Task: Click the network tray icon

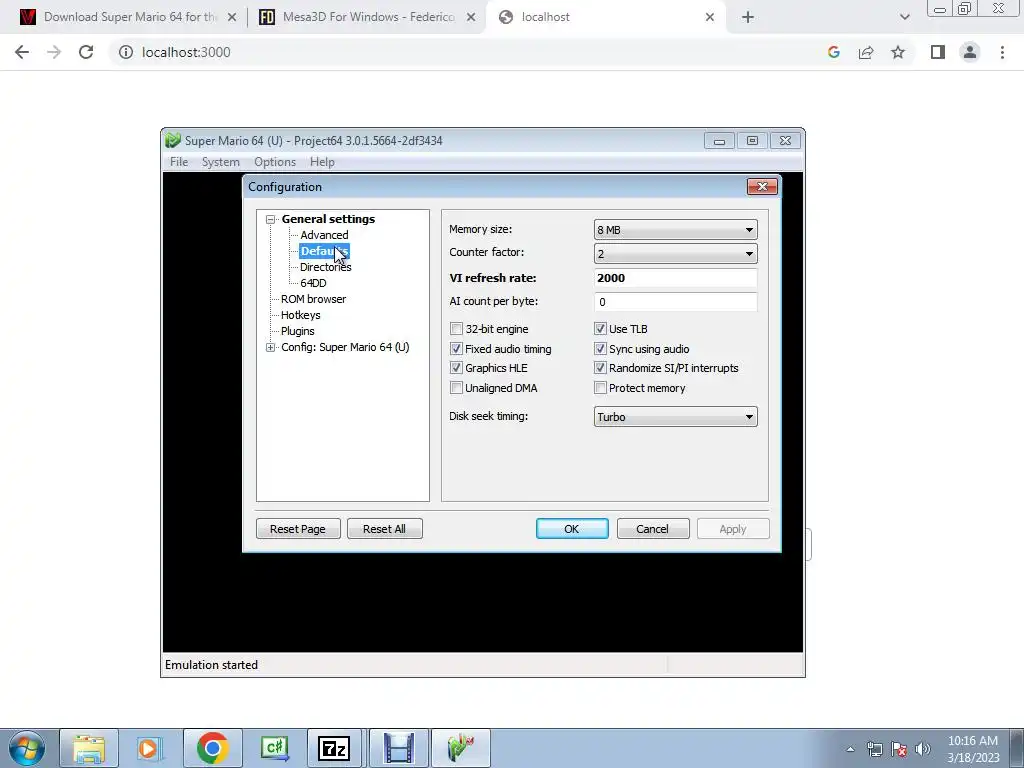Action: 874,749
